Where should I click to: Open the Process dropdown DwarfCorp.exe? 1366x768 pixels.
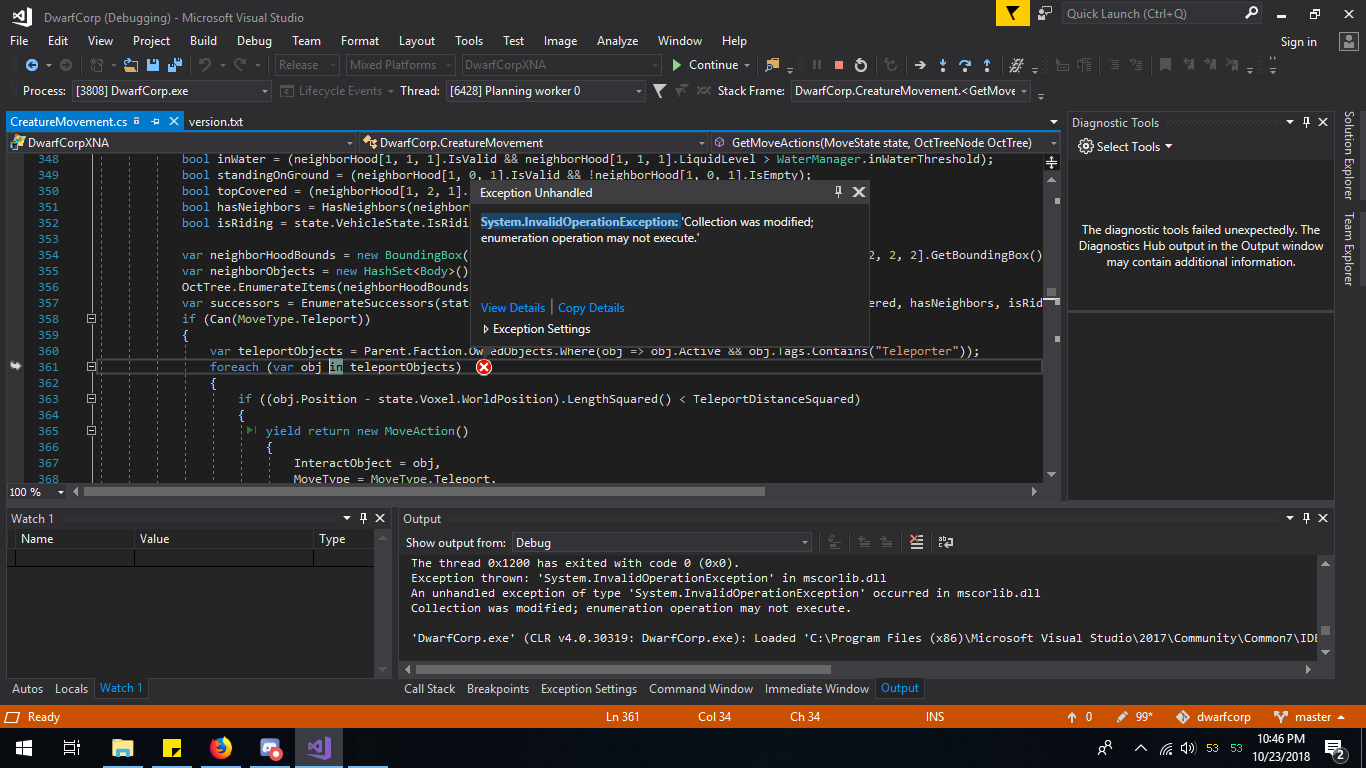coord(172,91)
